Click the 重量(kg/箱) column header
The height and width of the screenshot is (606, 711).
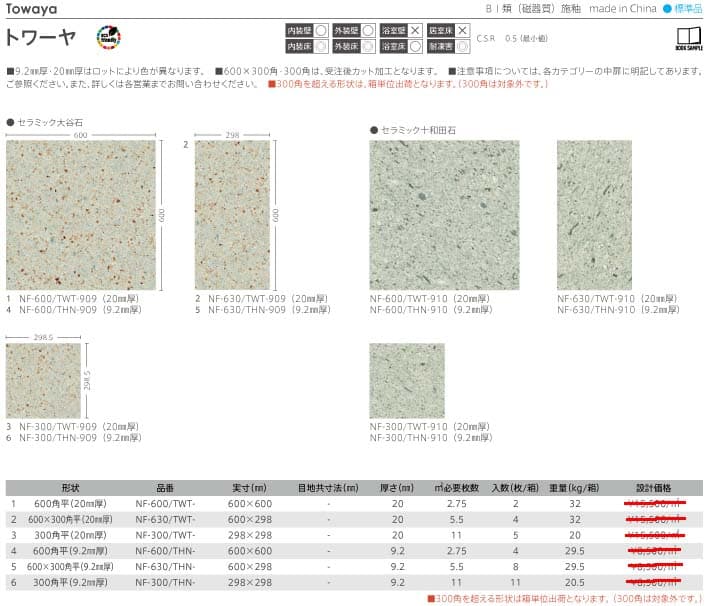click(x=575, y=488)
